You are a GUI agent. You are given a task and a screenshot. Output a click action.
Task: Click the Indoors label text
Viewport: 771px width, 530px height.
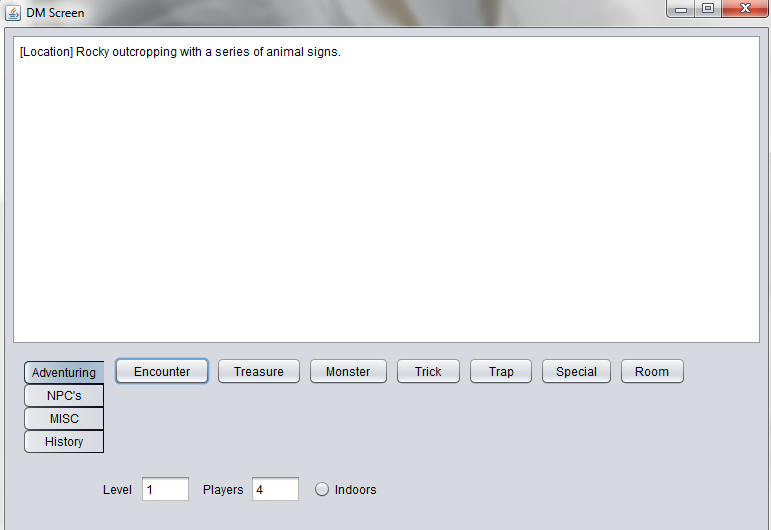click(x=356, y=490)
